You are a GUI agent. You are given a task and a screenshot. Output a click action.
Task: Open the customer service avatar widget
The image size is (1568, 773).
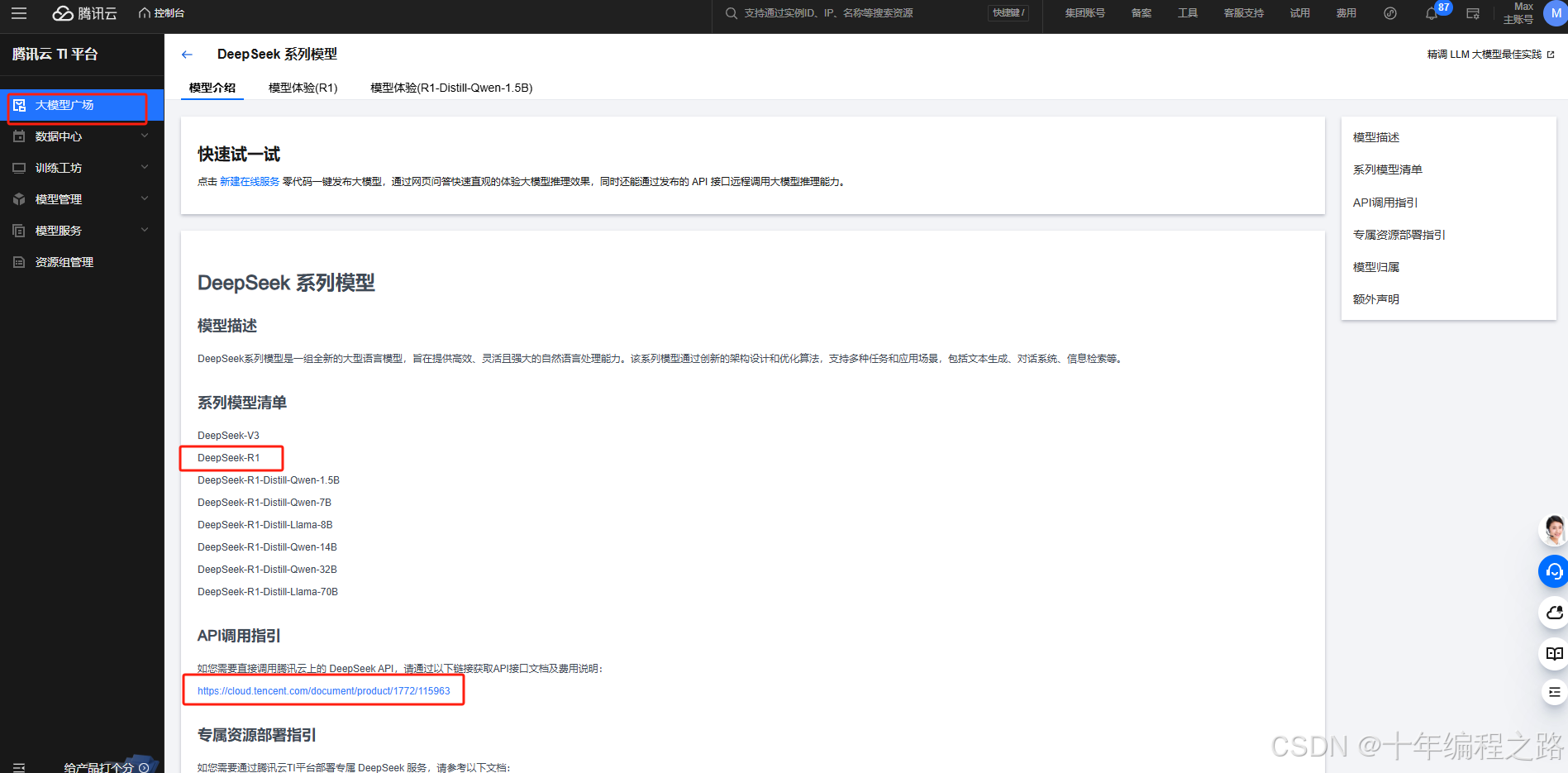point(1554,530)
